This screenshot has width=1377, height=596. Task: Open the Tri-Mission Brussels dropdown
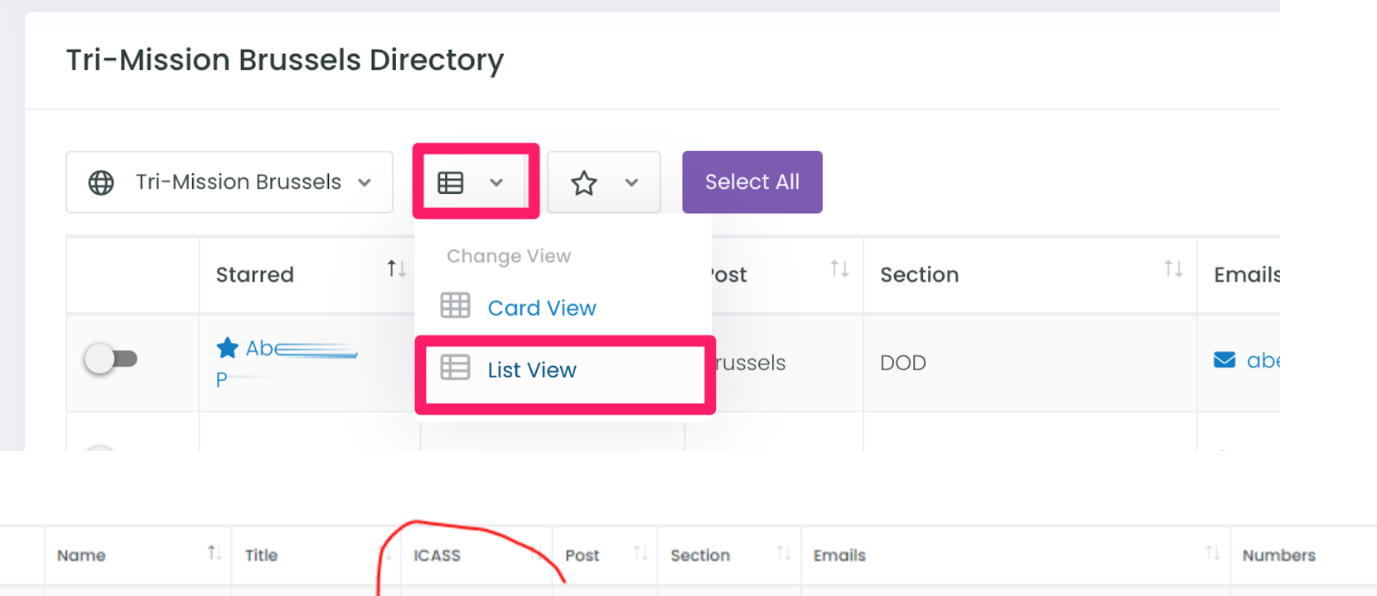tap(229, 182)
